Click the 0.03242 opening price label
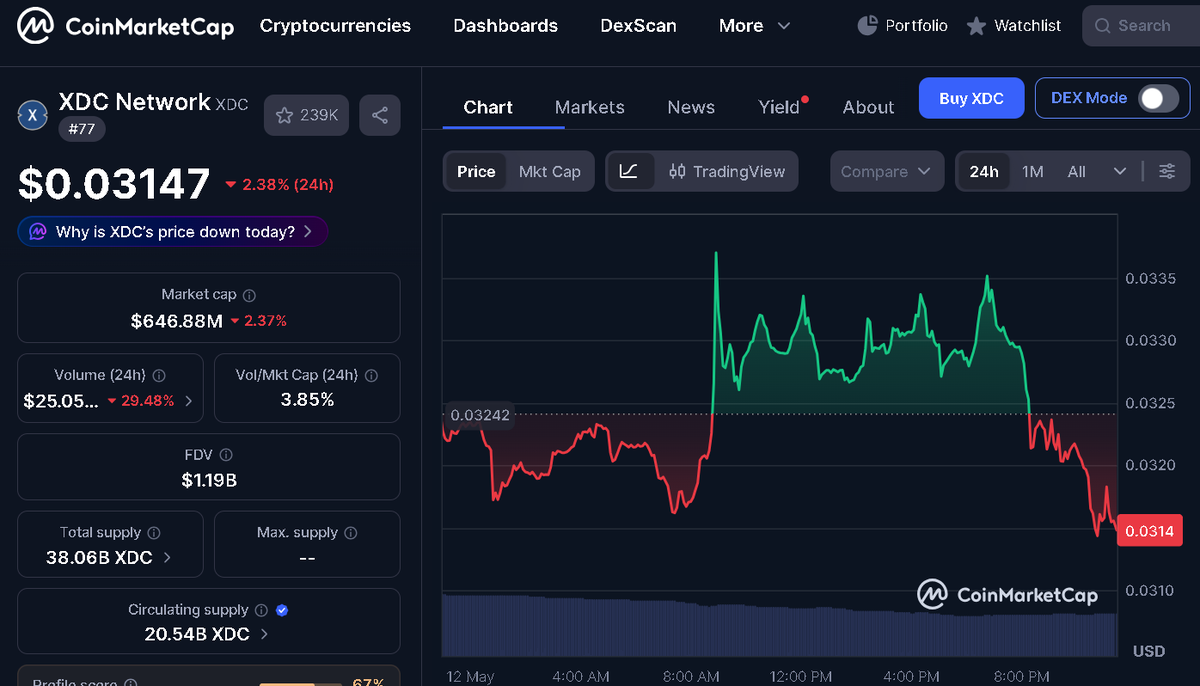Screen dimensions: 1200x686 tap(478, 415)
